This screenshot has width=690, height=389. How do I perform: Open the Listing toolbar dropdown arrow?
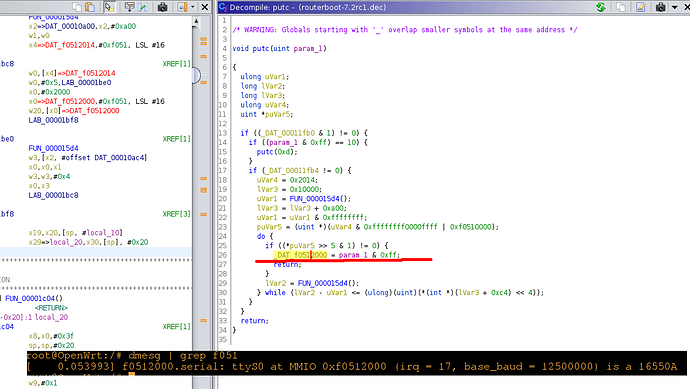[193, 7]
